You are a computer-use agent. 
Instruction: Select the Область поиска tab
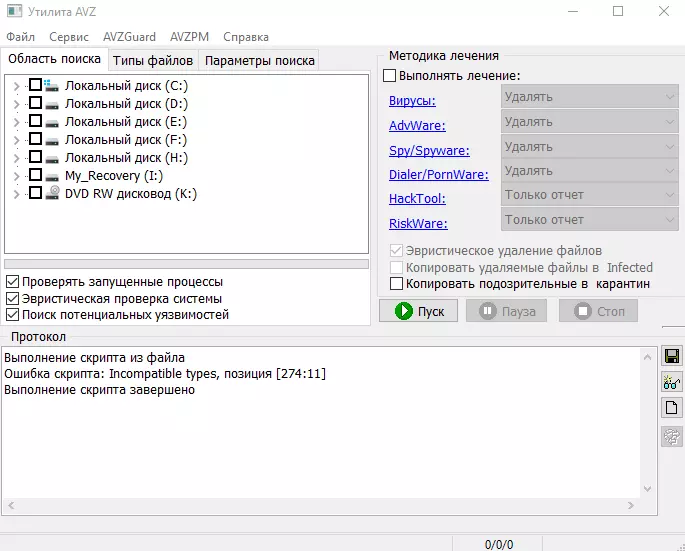click(54, 59)
